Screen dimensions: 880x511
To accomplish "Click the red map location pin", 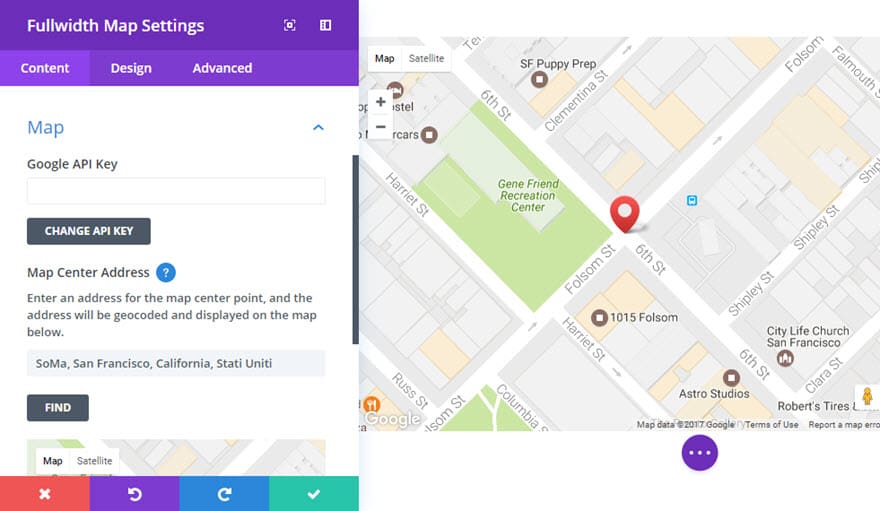I will tap(625, 213).
